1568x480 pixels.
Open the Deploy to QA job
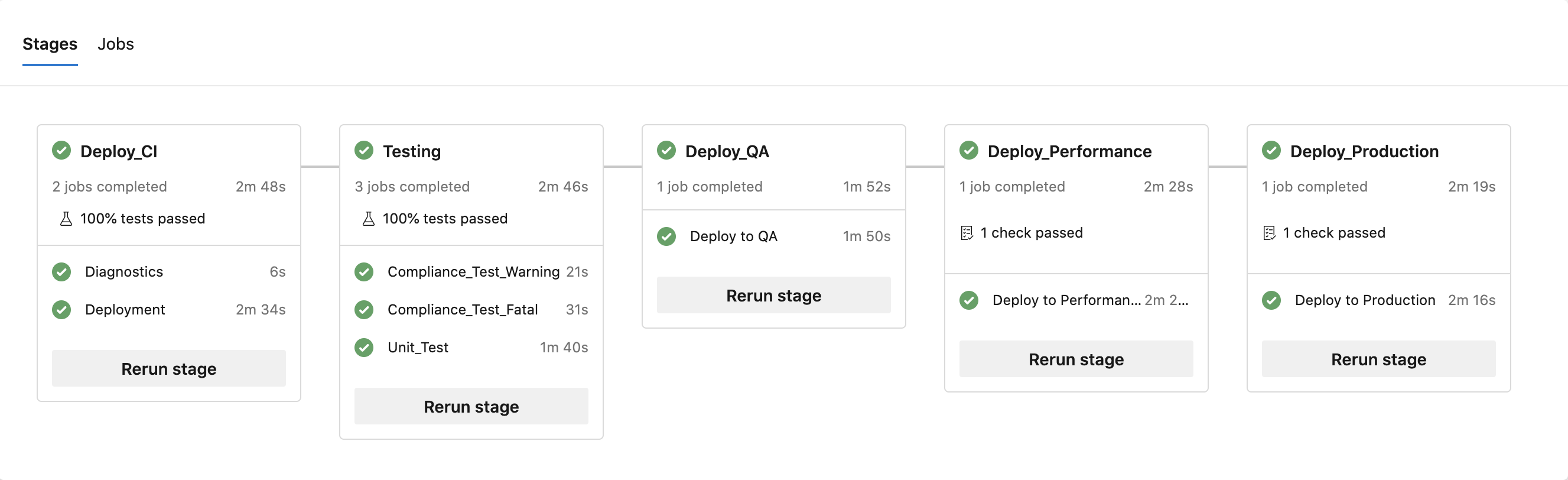pyautogui.click(x=733, y=236)
